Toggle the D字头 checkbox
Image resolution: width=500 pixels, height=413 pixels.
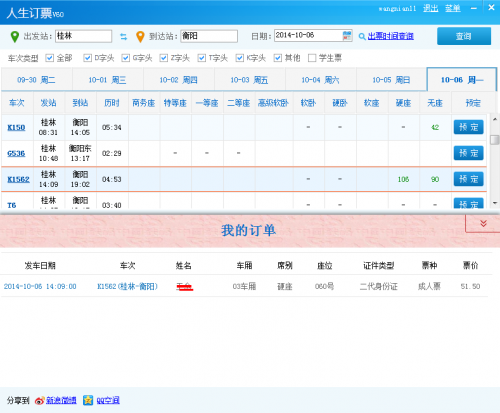(x=87, y=58)
